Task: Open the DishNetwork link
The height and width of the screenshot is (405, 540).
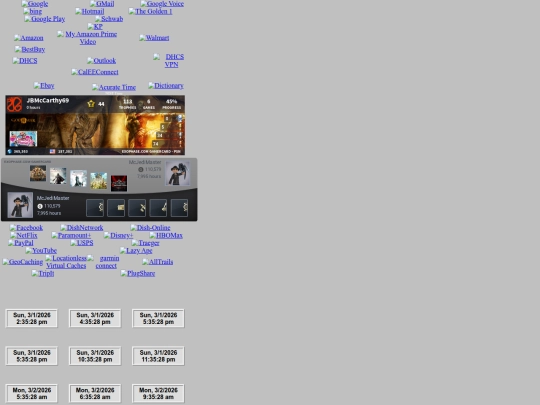Action: (82, 228)
